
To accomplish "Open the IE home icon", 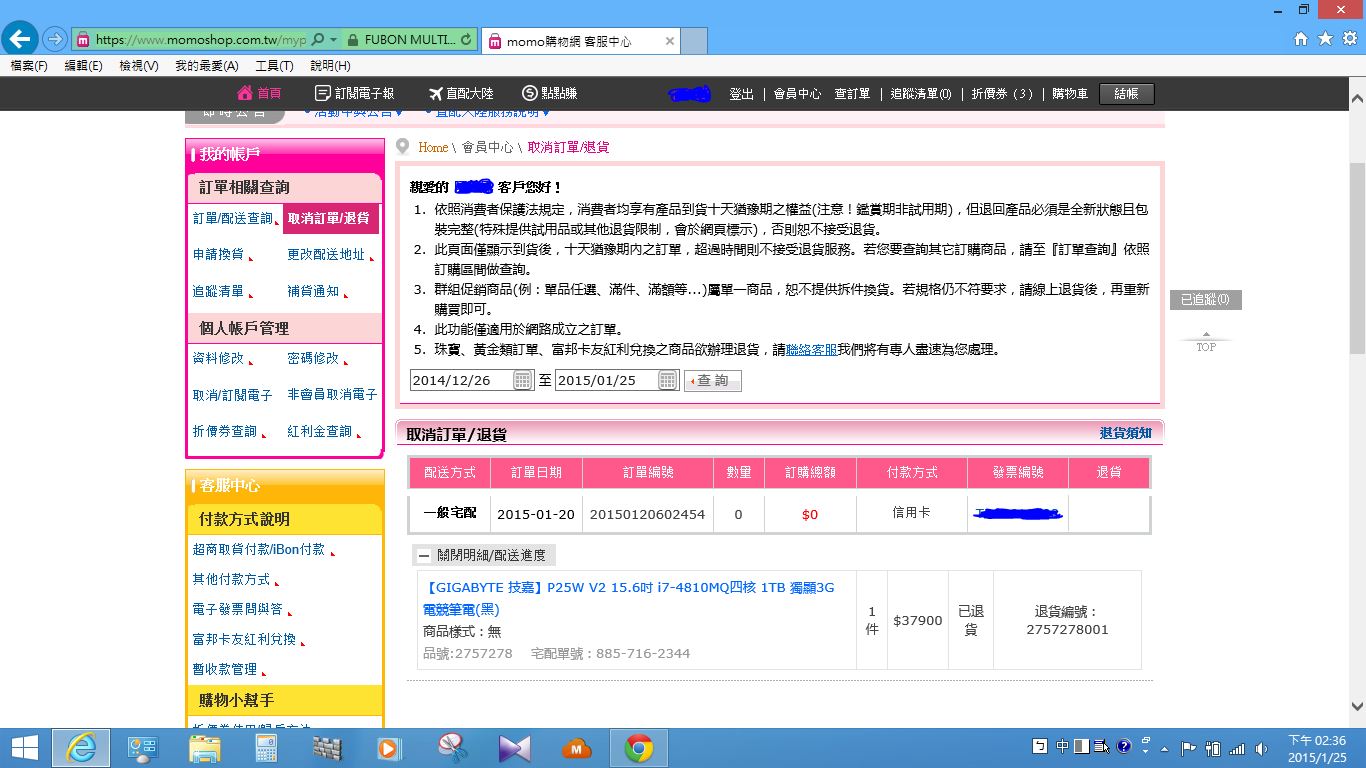I will point(1301,39).
